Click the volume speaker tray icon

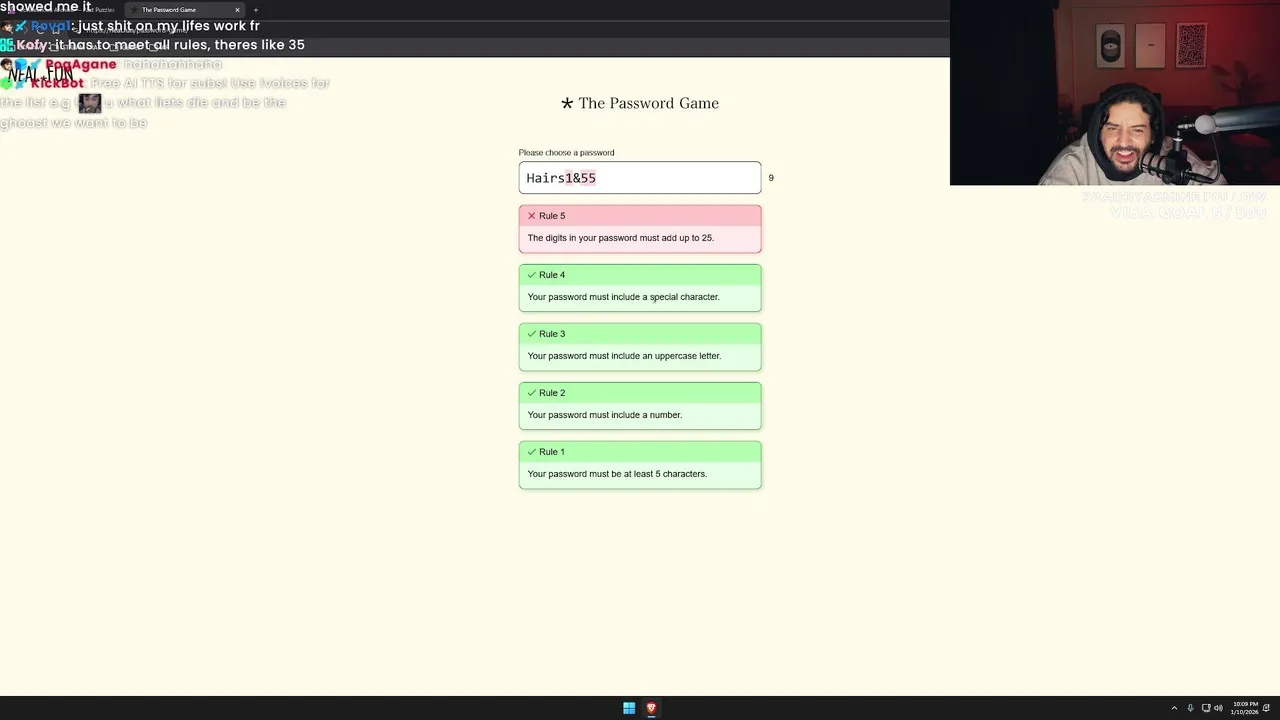[1218, 708]
